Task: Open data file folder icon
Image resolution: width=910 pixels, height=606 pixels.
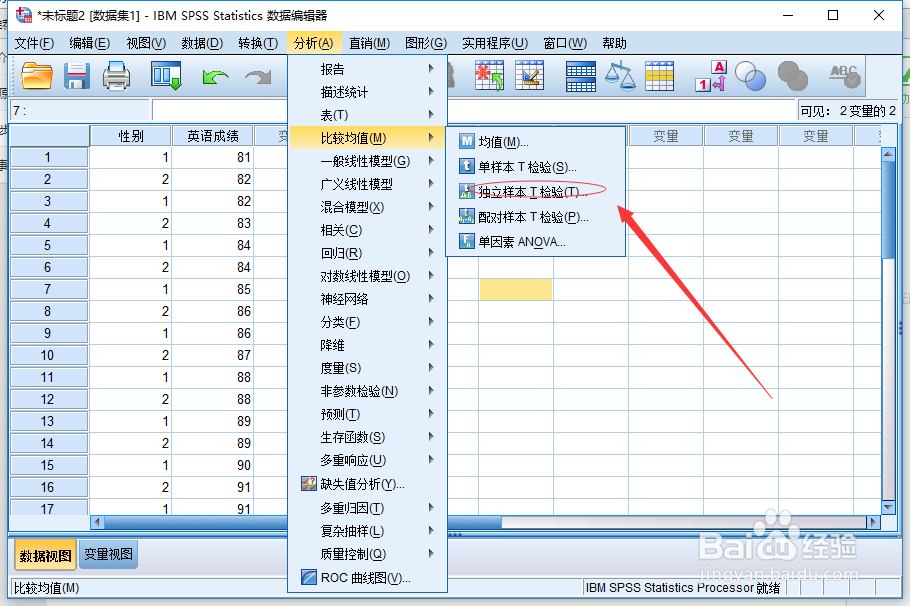Action: point(37,76)
